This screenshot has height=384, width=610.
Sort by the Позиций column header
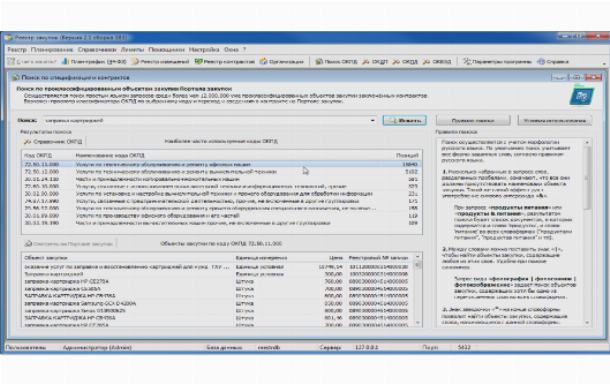[x=407, y=155]
